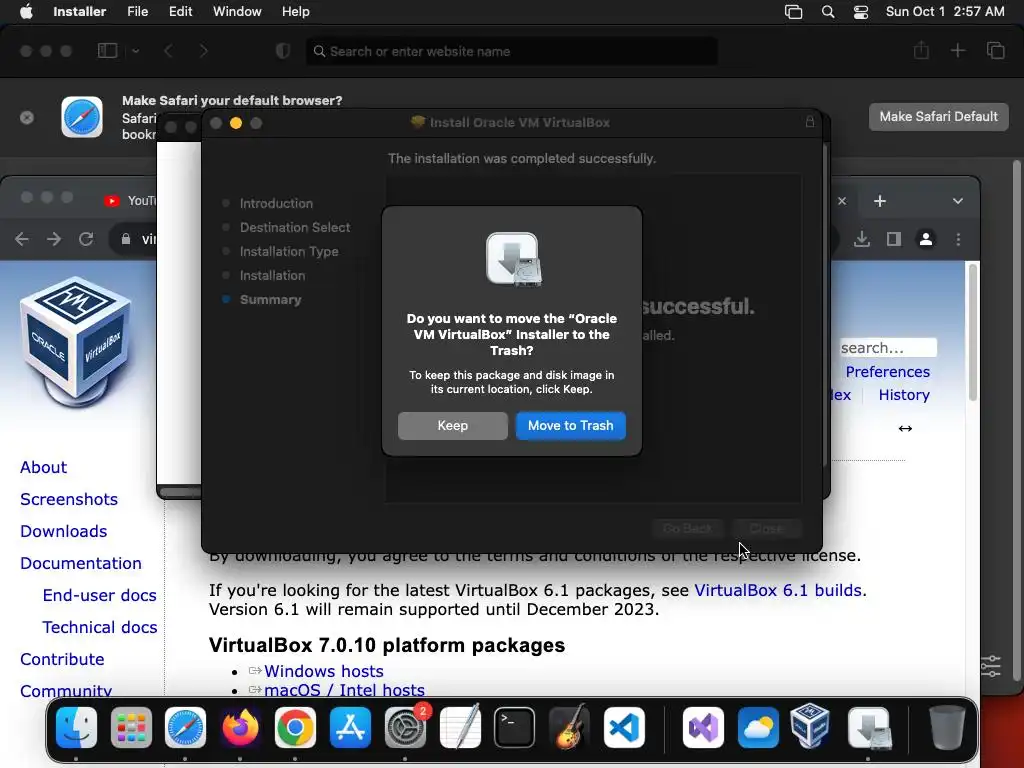Open new tab in Safari toolbar
Screen dimensions: 1024x768
957,51
